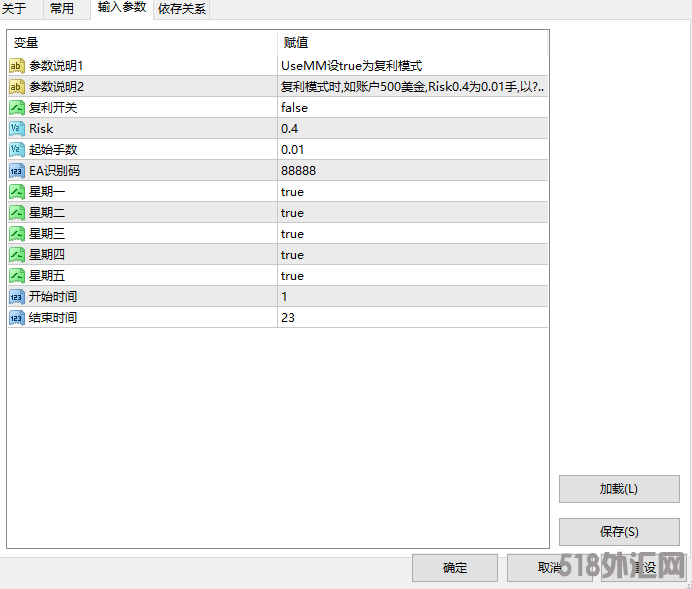Open the 常用 tab
Image resolution: width=692 pixels, height=589 pixels.
coord(67,9)
